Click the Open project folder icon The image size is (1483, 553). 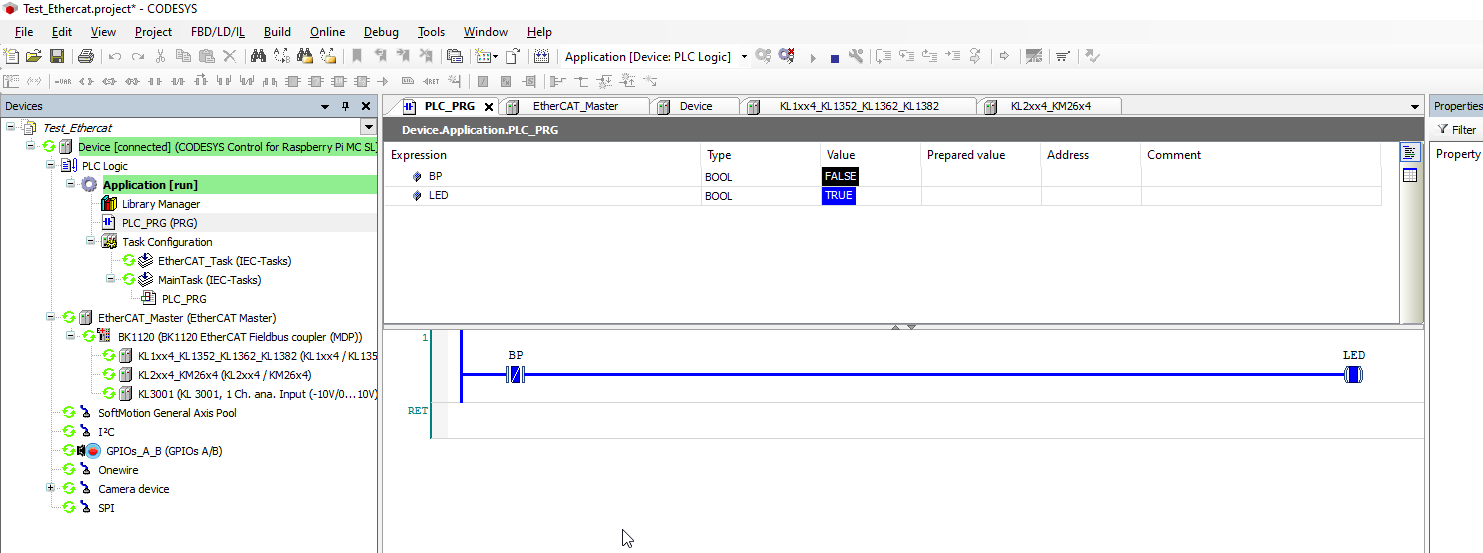[34, 57]
